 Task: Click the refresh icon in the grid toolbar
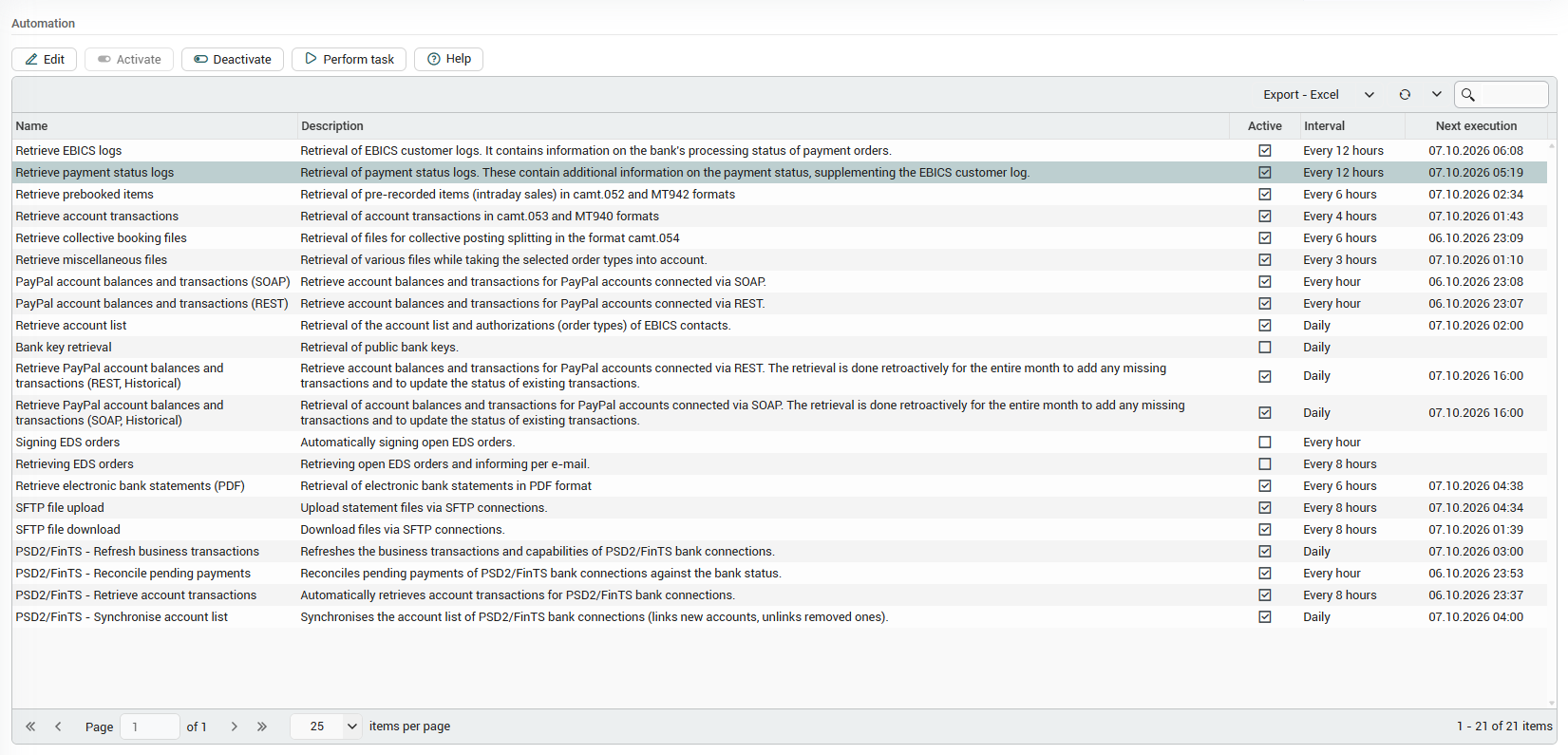coord(1405,94)
